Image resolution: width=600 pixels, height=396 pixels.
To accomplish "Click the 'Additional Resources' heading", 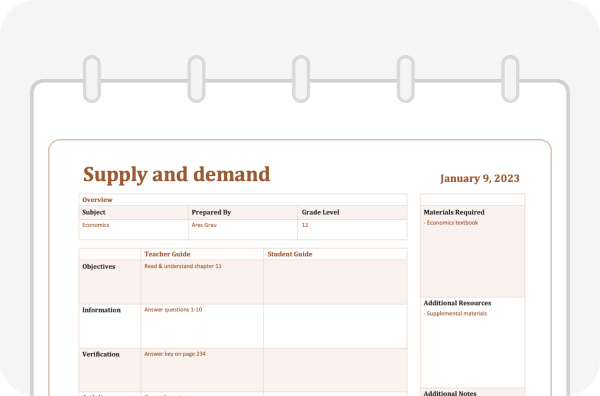I will click(457, 303).
